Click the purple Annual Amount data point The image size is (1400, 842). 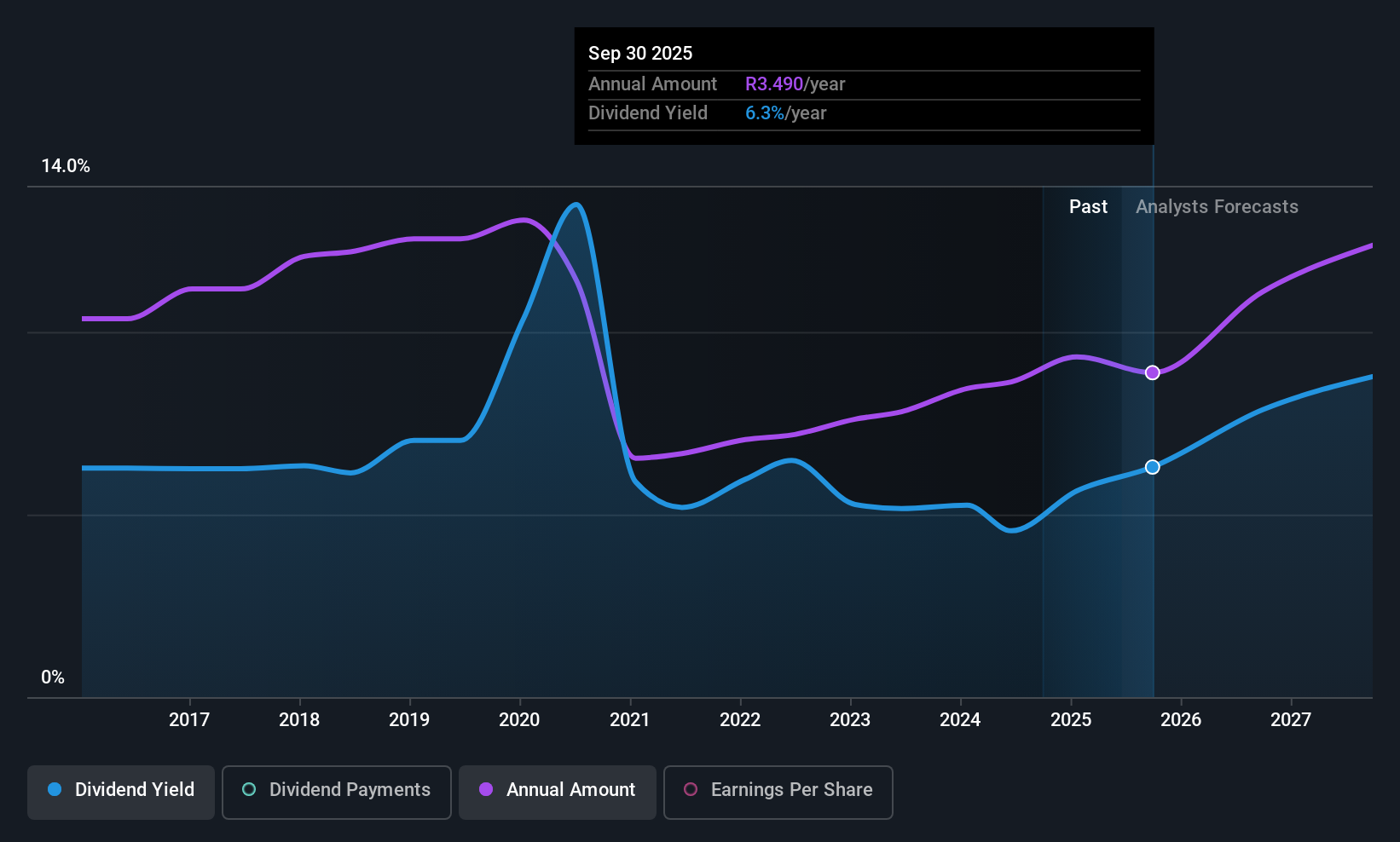(1152, 372)
